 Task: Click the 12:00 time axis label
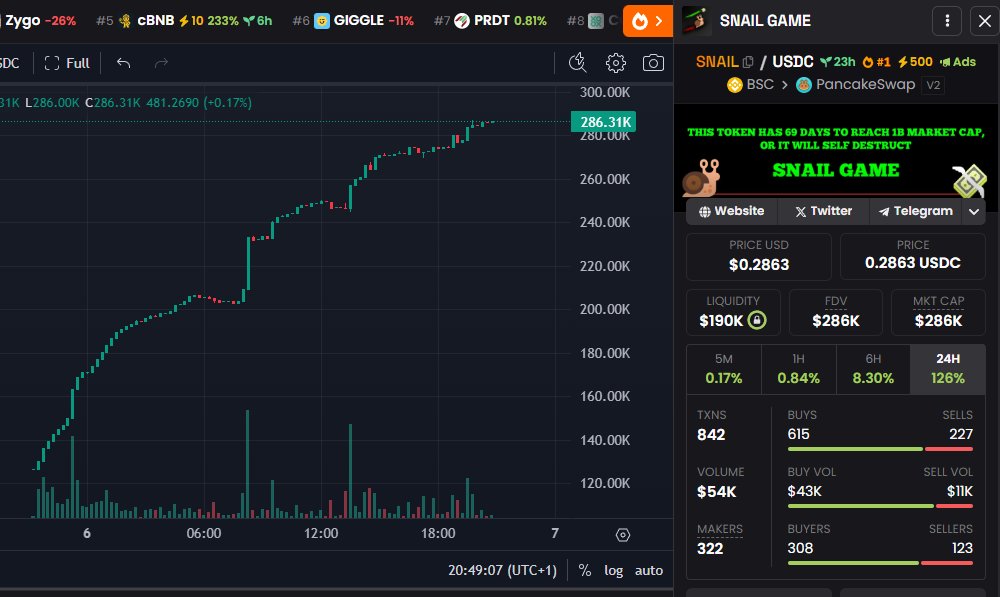321,533
